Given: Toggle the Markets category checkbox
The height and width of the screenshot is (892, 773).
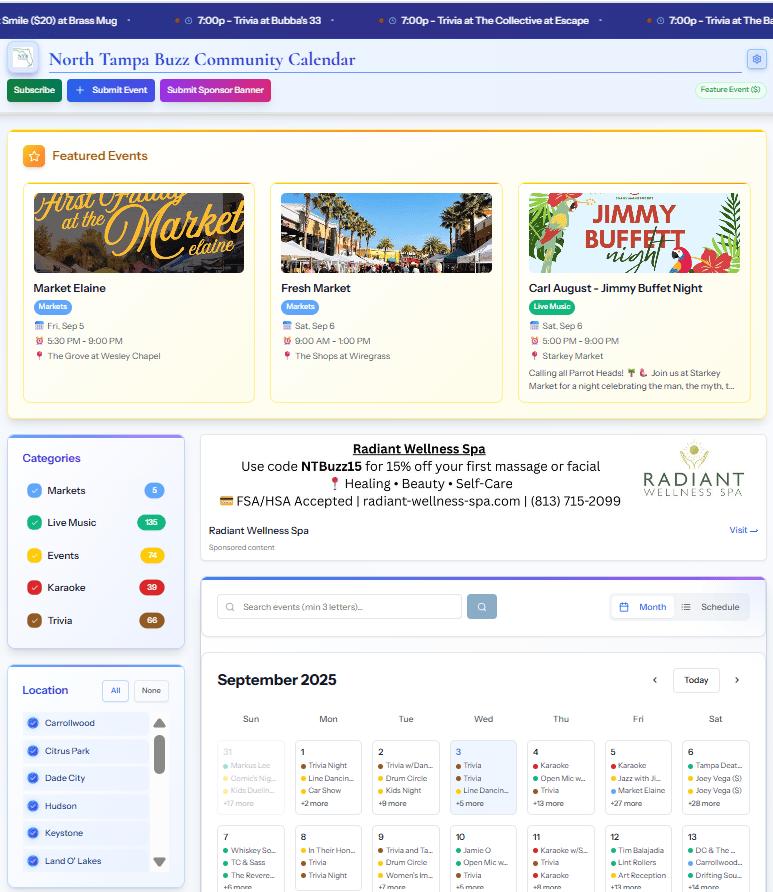Looking at the screenshot, I should coord(35,490).
